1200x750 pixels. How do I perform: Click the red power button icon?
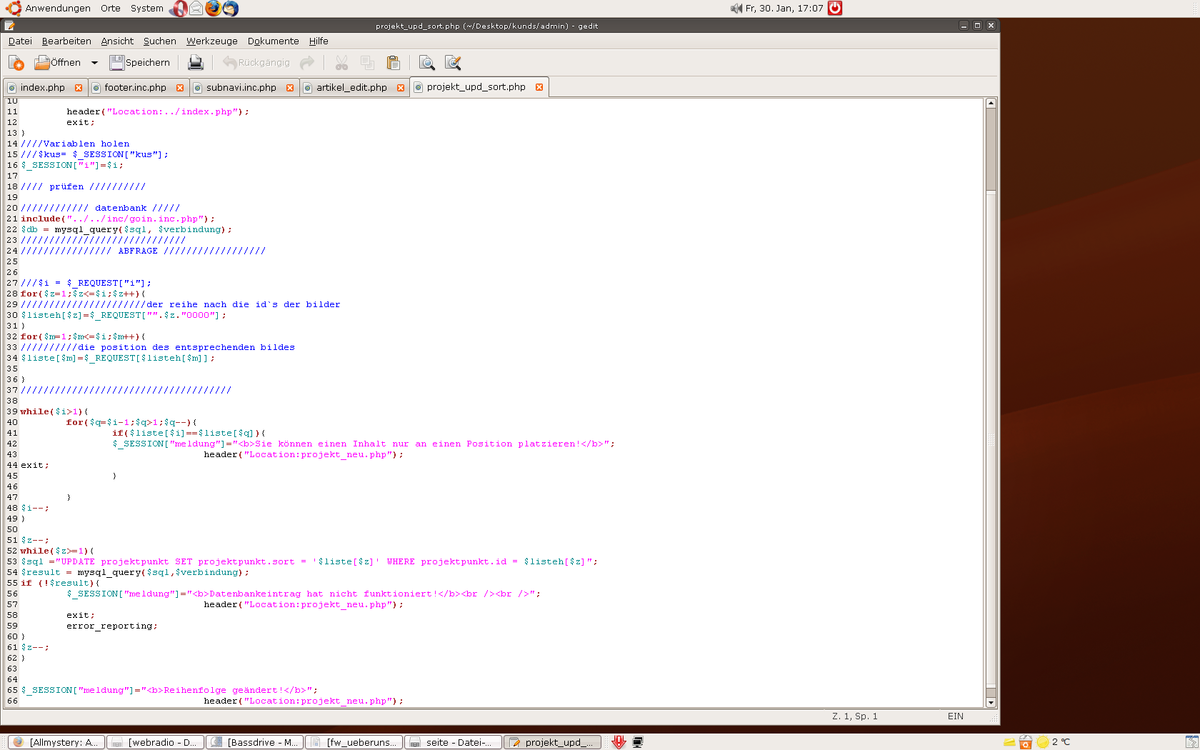[x=835, y=8]
